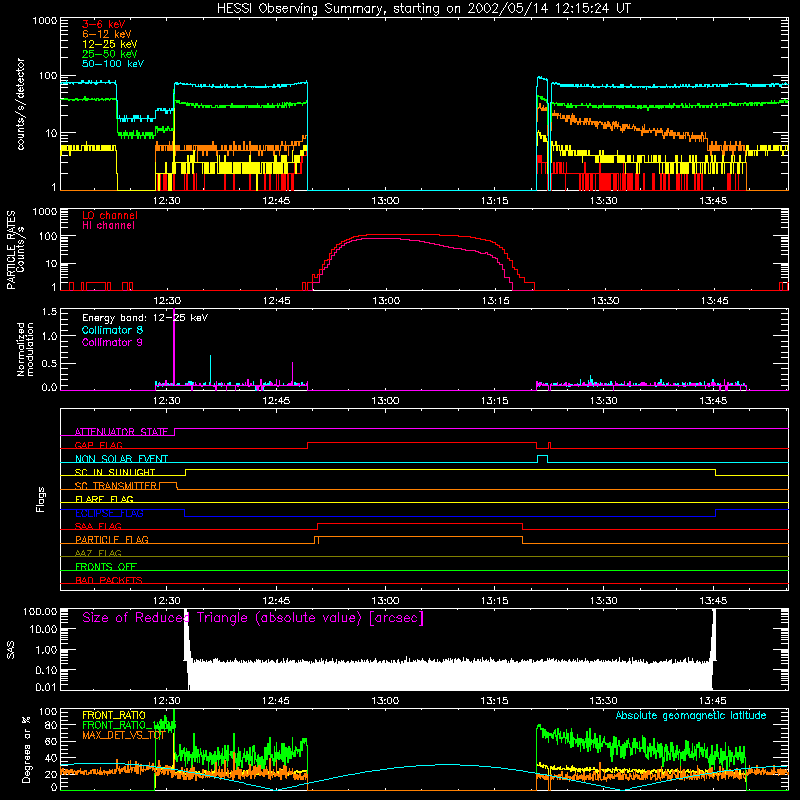Click the "MAX_DET_VS_TOT" legend entry
Screen dimensions: 800x800
(x=122, y=735)
